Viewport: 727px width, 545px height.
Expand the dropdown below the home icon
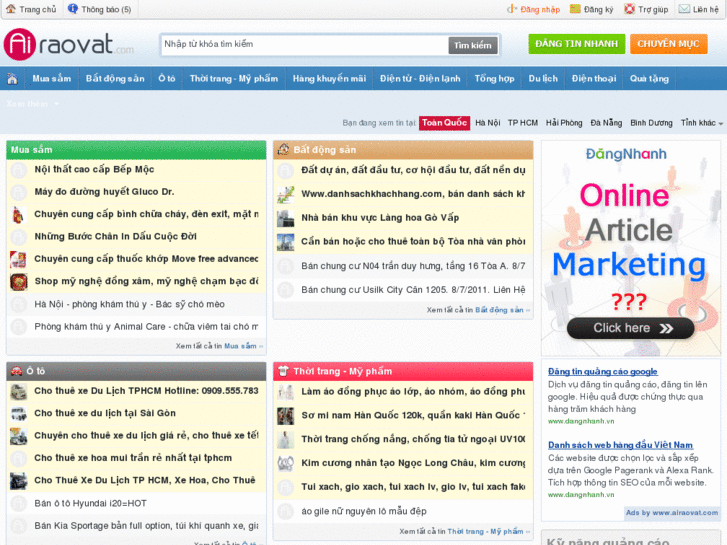pyautogui.click(x=33, y=103)
